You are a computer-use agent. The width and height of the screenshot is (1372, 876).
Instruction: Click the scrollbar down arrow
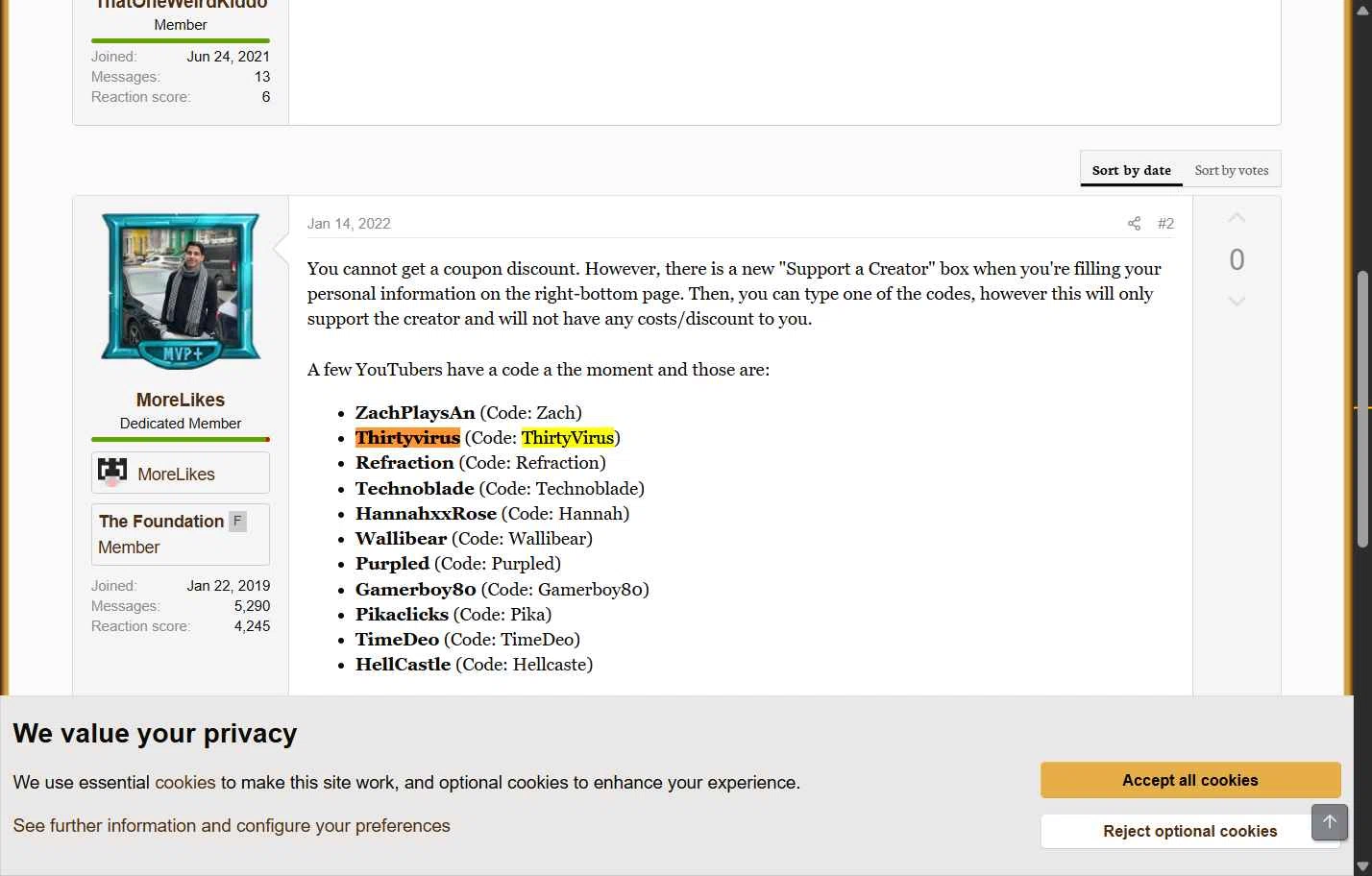click(x=1362, y=866)
